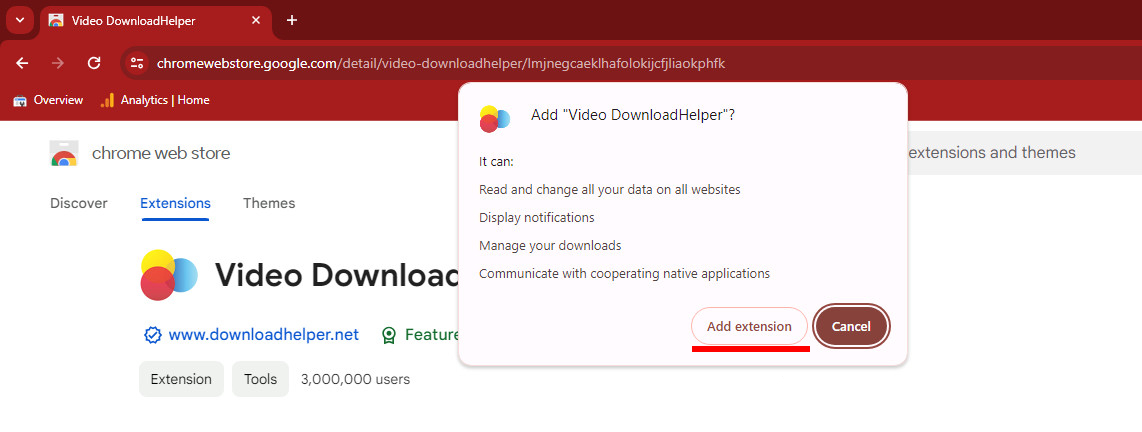The image size is (1142, 432).
Task: Click the Overview bookmark
Action: 48,100
